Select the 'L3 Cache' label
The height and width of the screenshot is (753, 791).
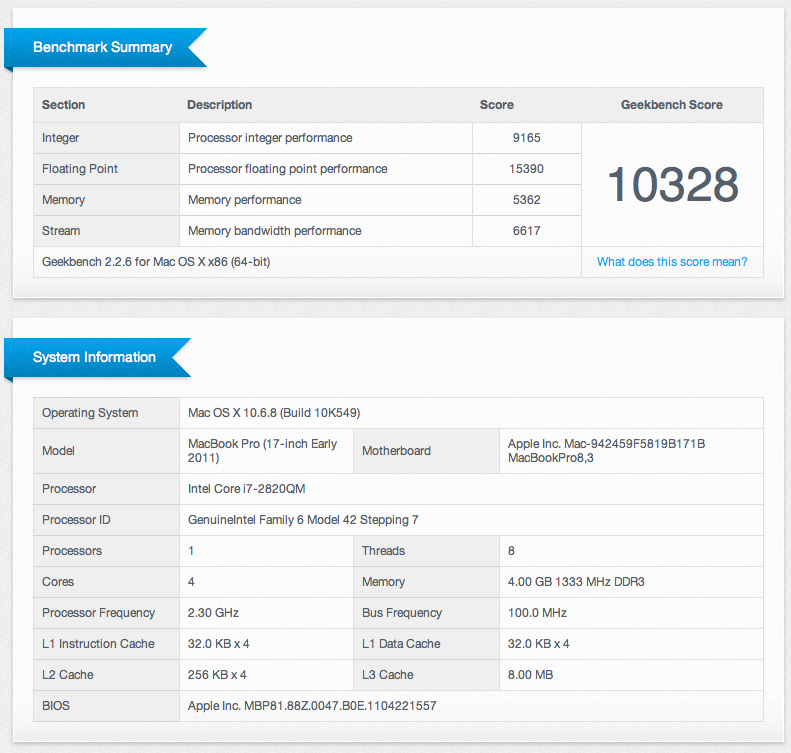[388, 675]
